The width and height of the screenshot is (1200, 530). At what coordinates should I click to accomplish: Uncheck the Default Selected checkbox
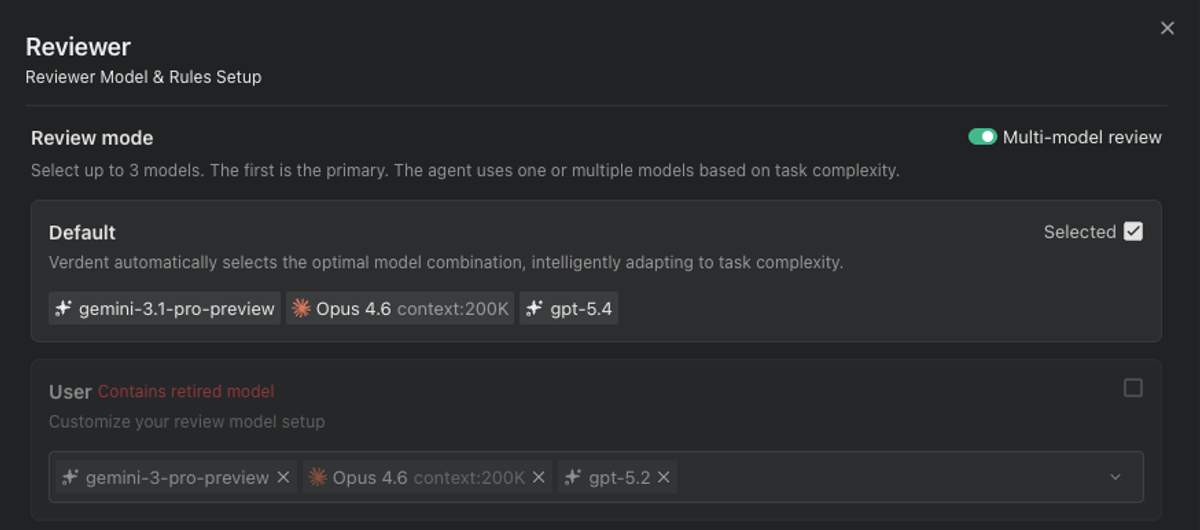pos(1133,231)
